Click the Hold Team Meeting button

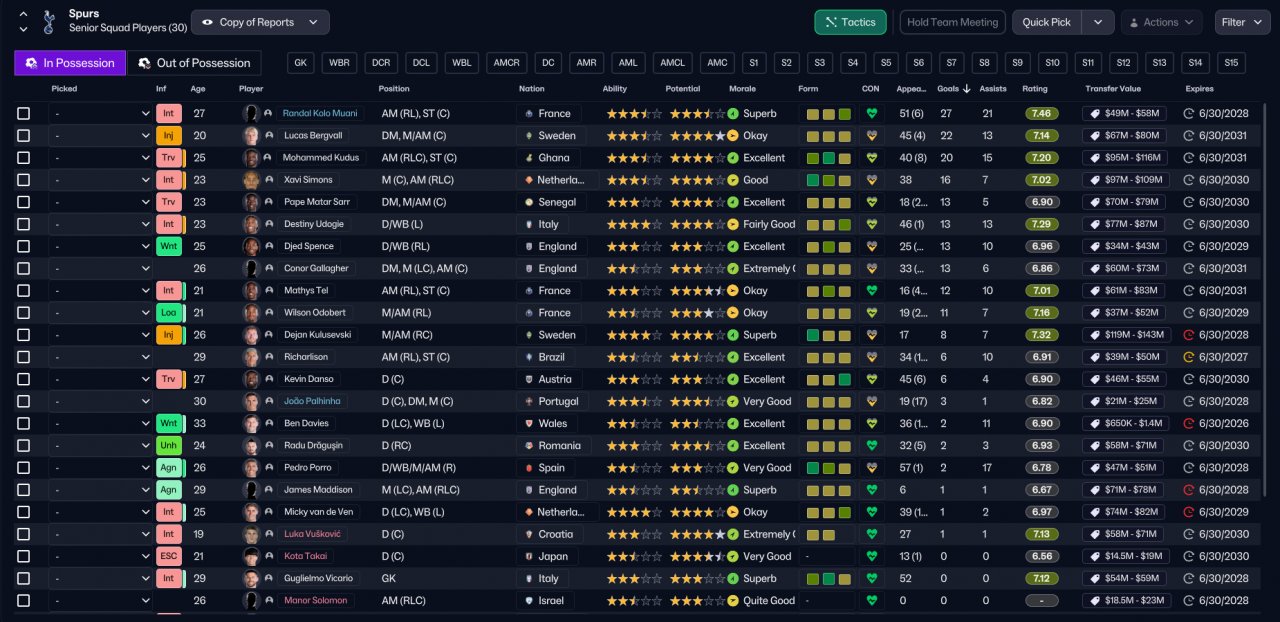click(952, 22)
